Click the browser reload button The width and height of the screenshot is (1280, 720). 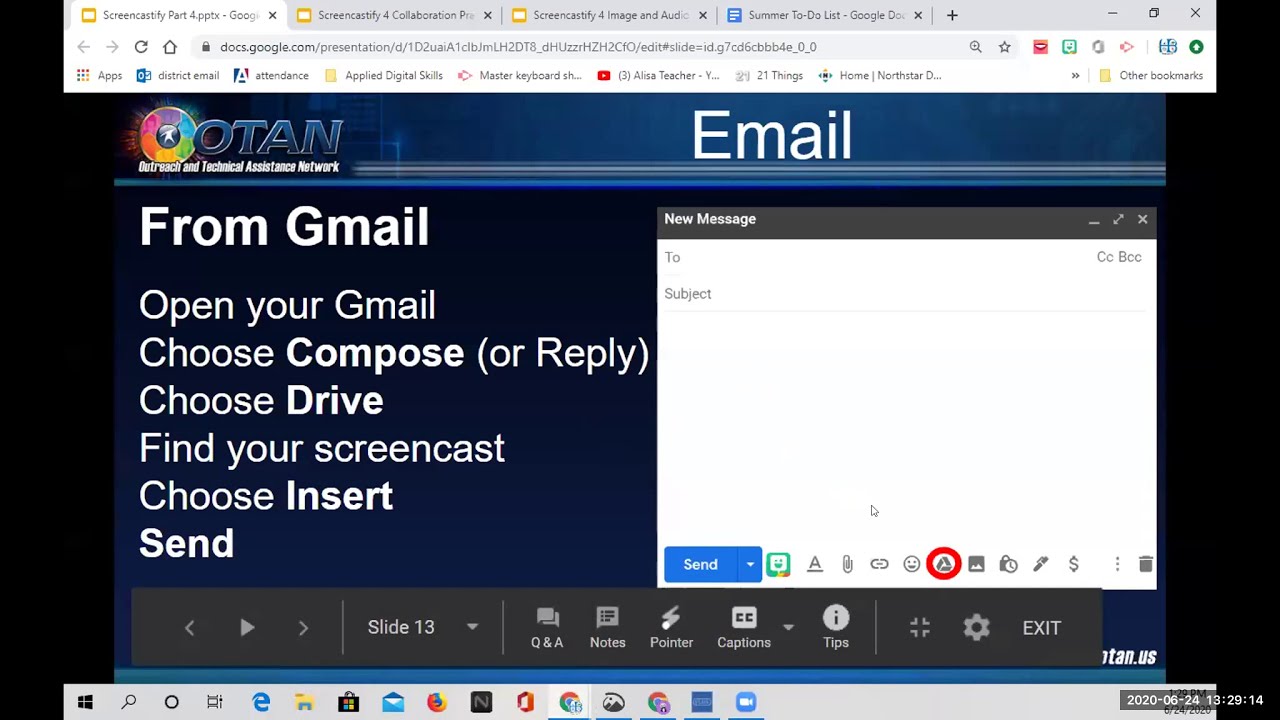tap(141, 47)
